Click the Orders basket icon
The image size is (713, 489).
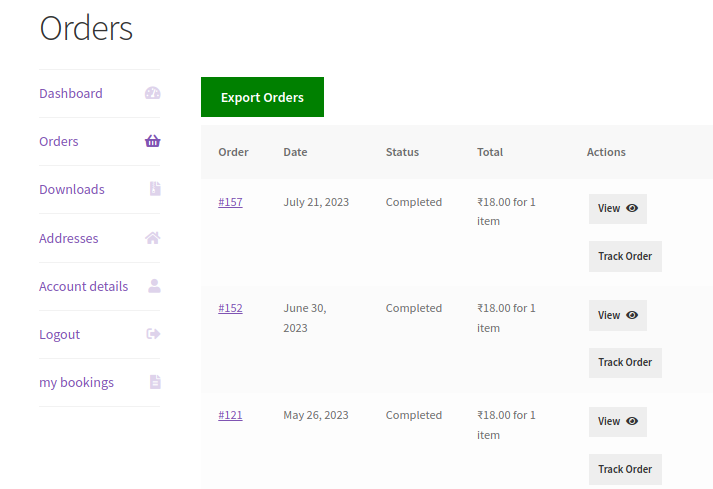click(152, 141)
